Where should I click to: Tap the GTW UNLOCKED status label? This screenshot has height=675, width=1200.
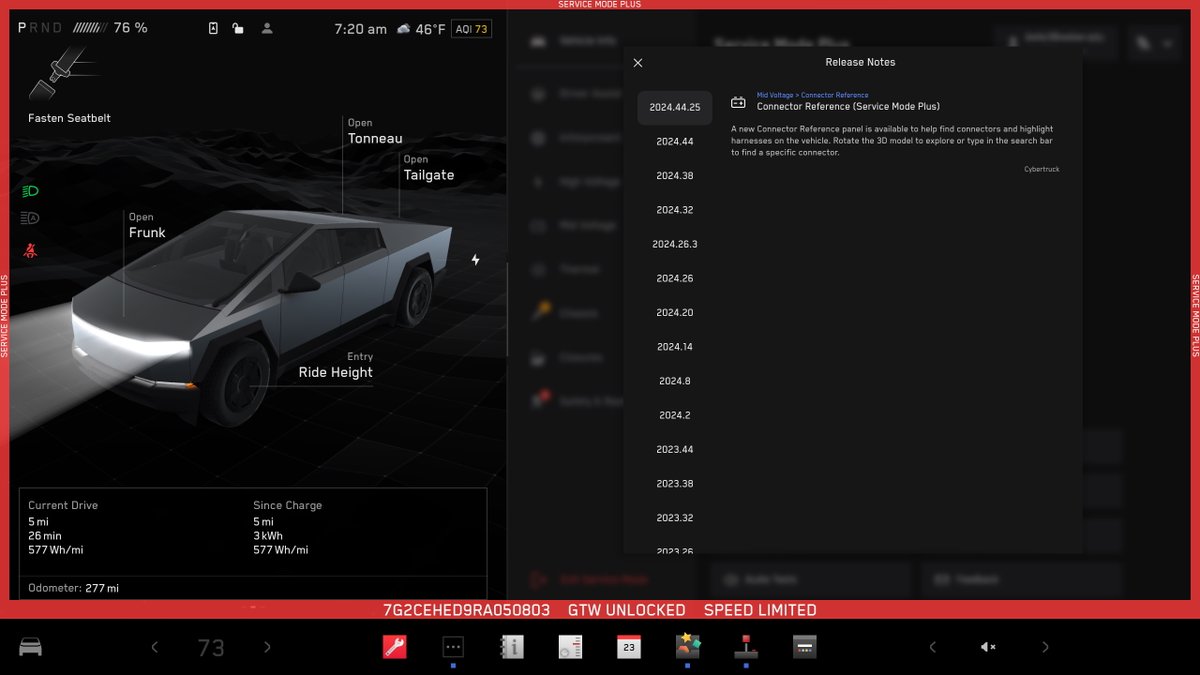tap(627, 610)
